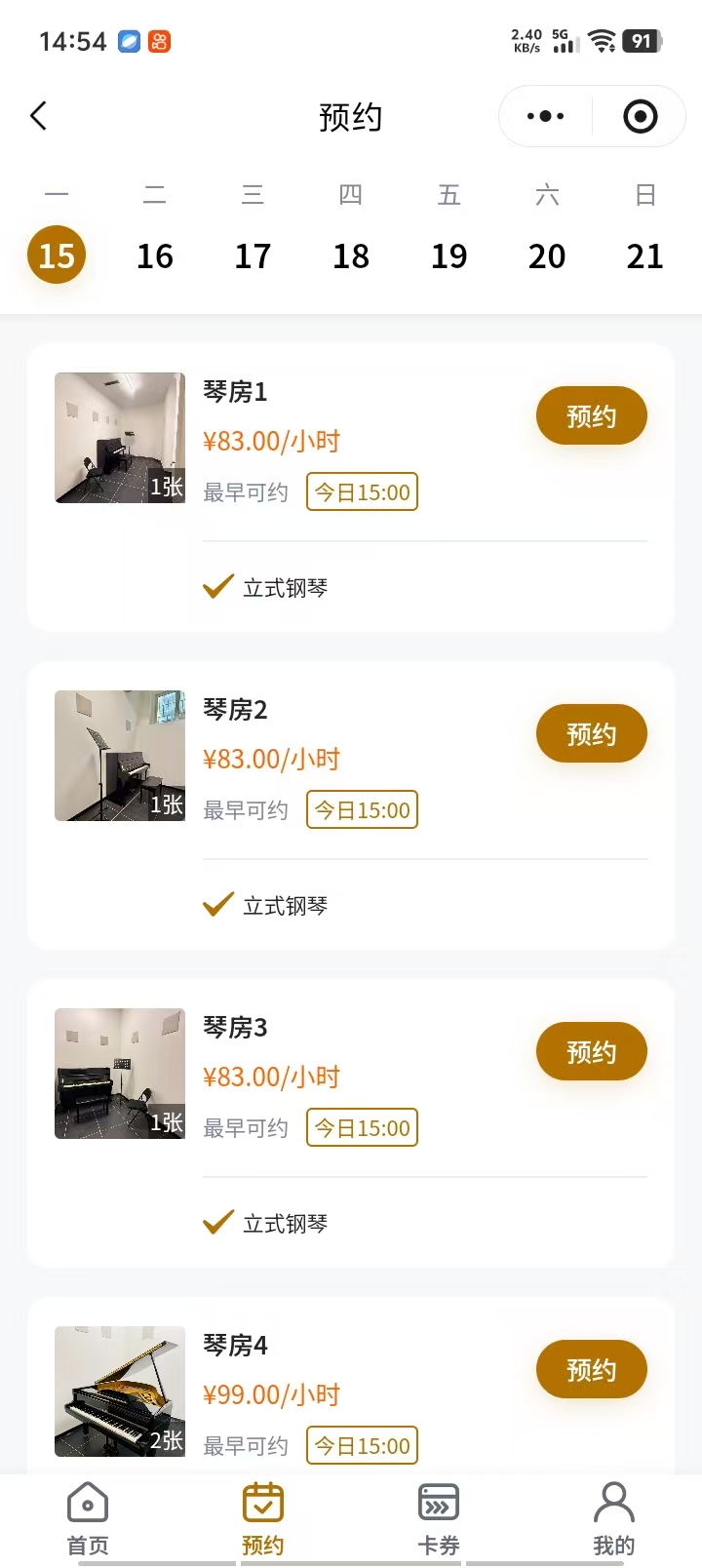Open the 我的 profile tab

coord(613,1519)
